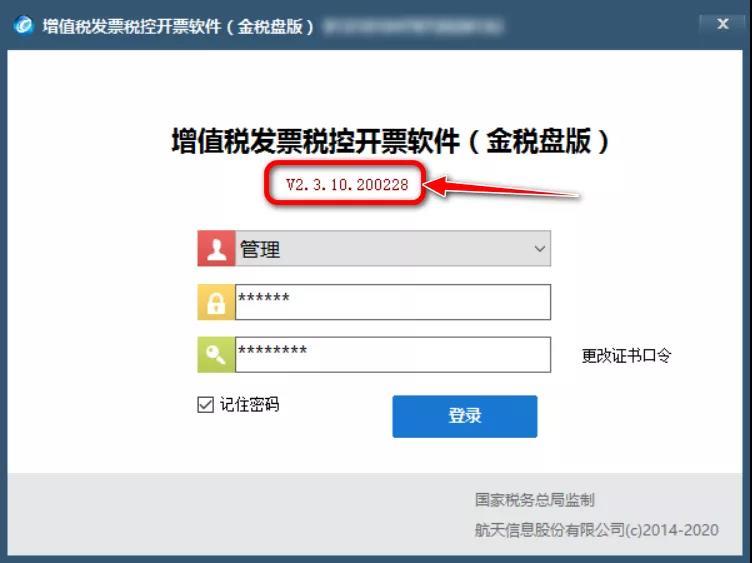The height and width of the screenshot is (563, 752).
Task: Open the 更改证书口令 link
Action: click(x=626, y=356)
